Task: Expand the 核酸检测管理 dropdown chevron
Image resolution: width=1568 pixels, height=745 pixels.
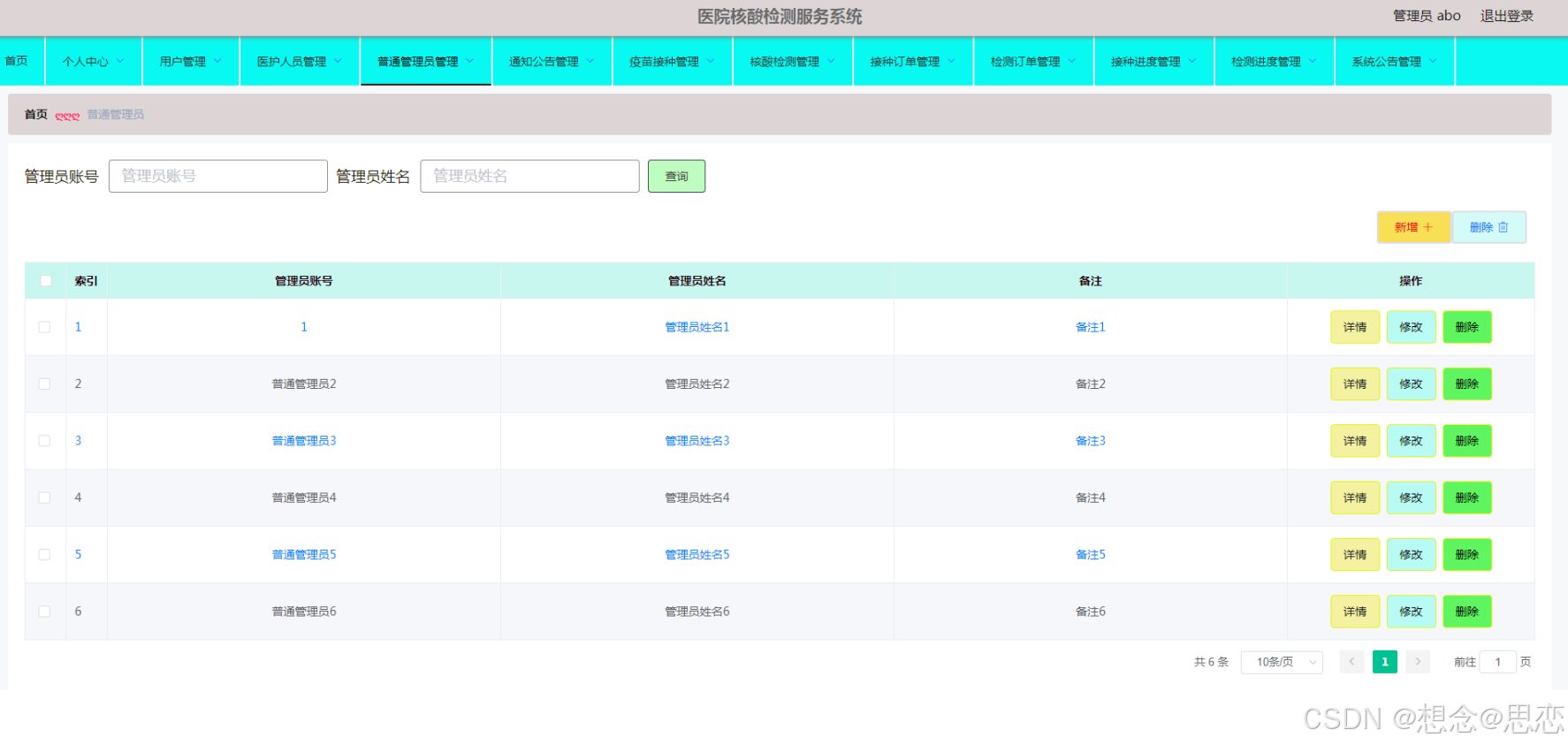Action: [x=831, y=61]
